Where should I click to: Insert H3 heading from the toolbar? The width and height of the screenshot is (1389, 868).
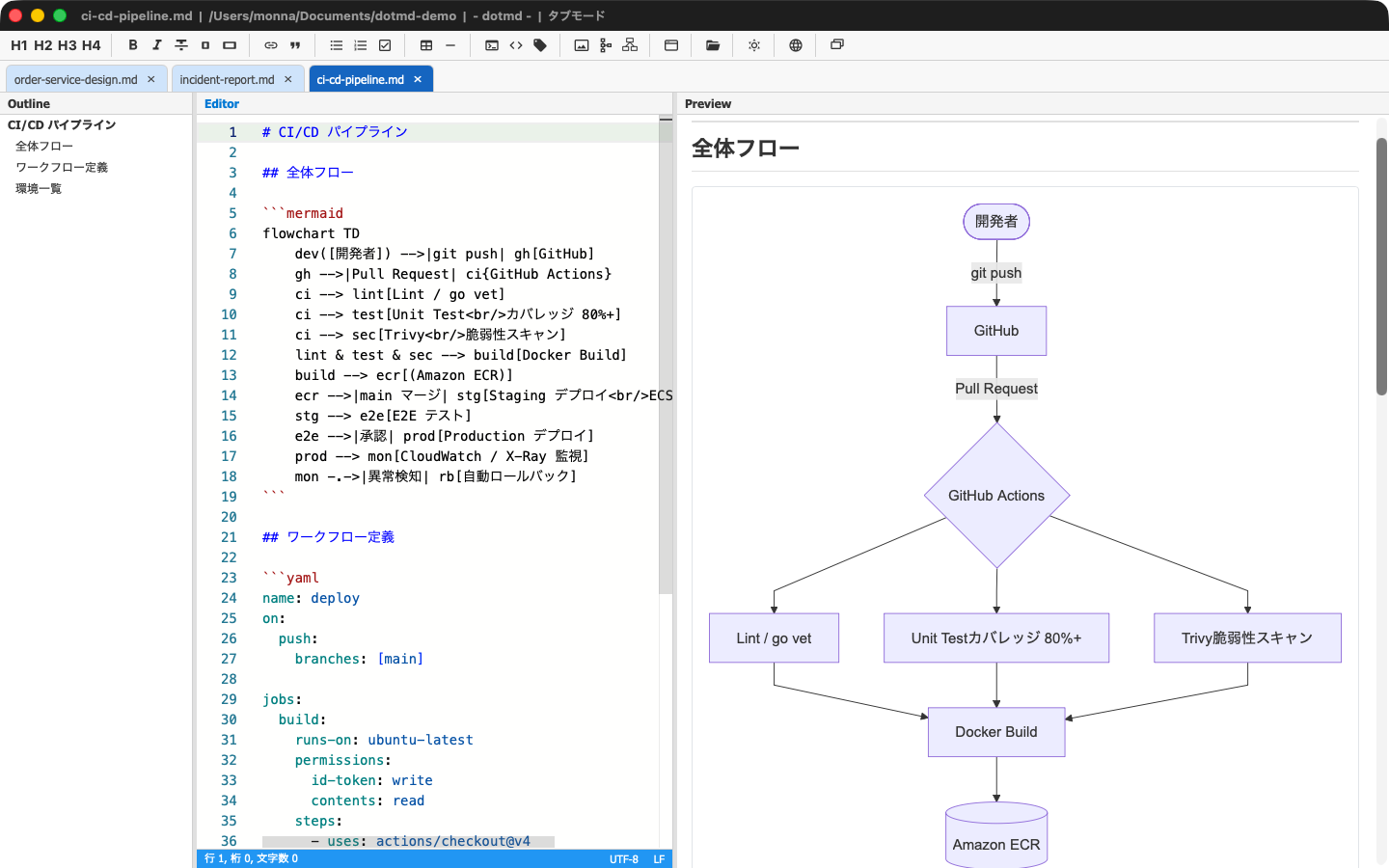point(68,45)
